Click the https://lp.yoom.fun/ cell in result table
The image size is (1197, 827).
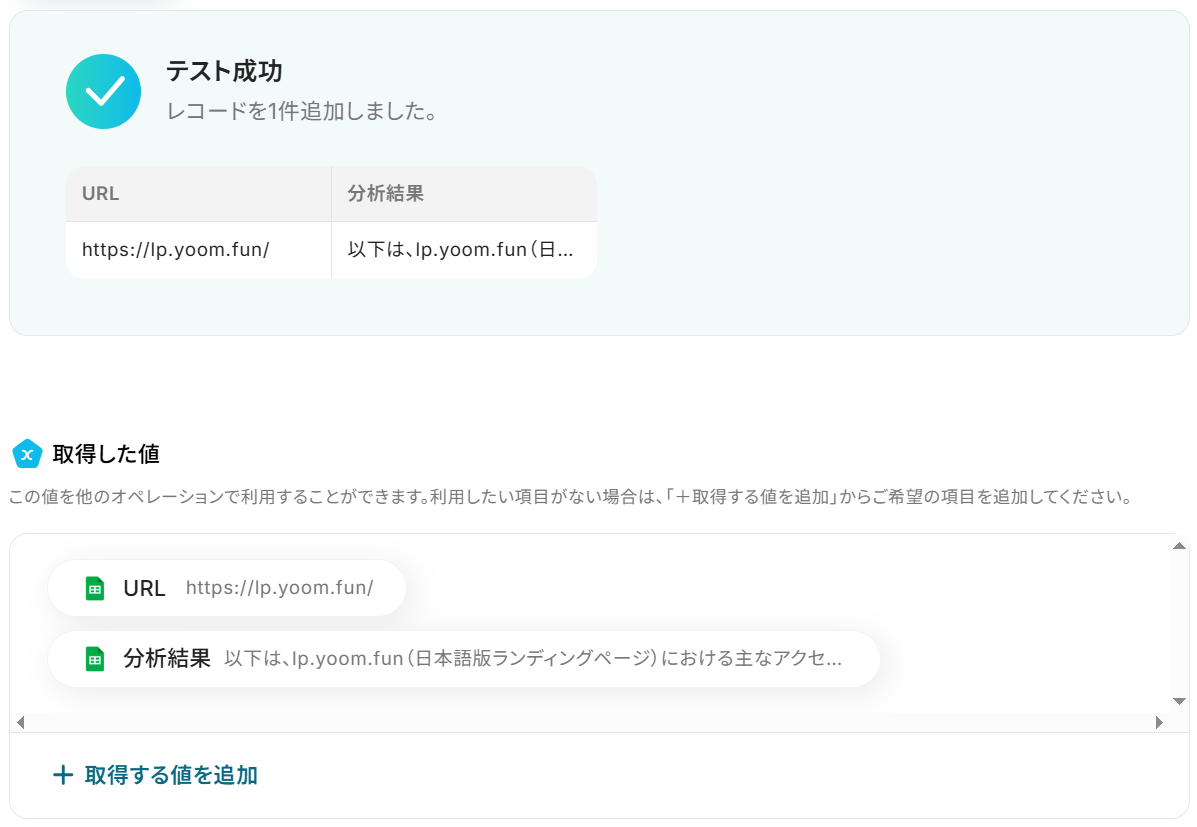point(198,250)
